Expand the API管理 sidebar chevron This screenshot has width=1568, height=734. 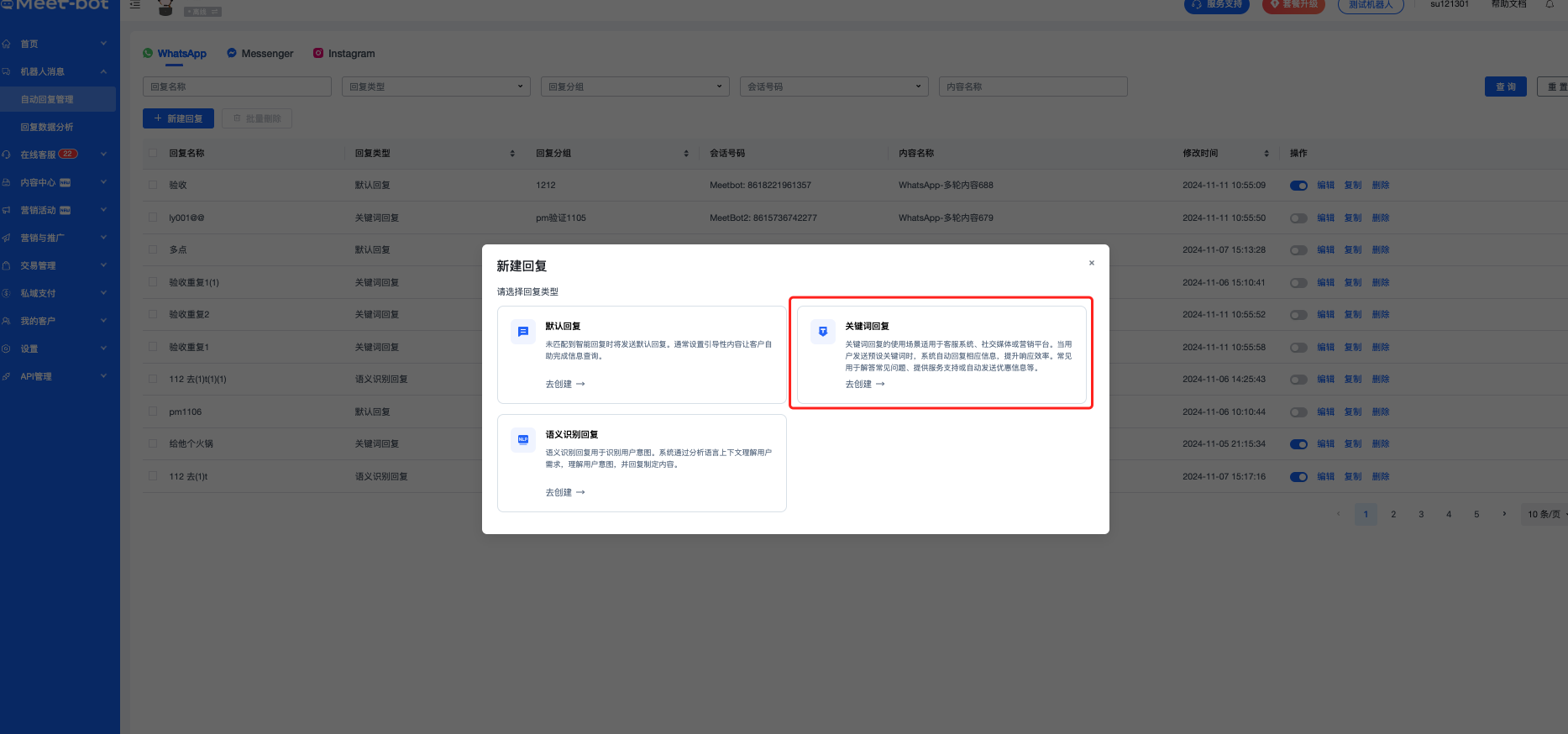[x=103, y=376]
